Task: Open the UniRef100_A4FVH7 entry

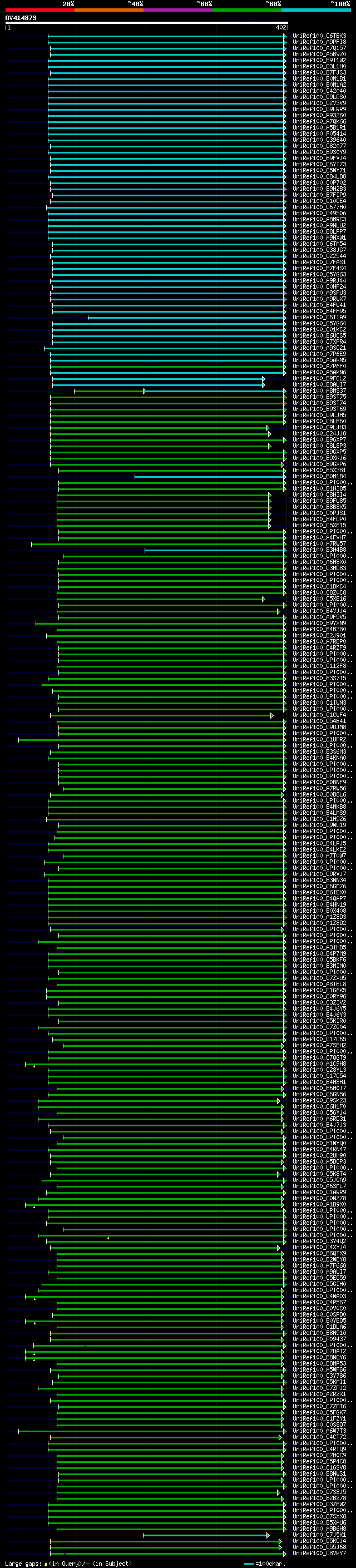Action: [x=319, y=537]
